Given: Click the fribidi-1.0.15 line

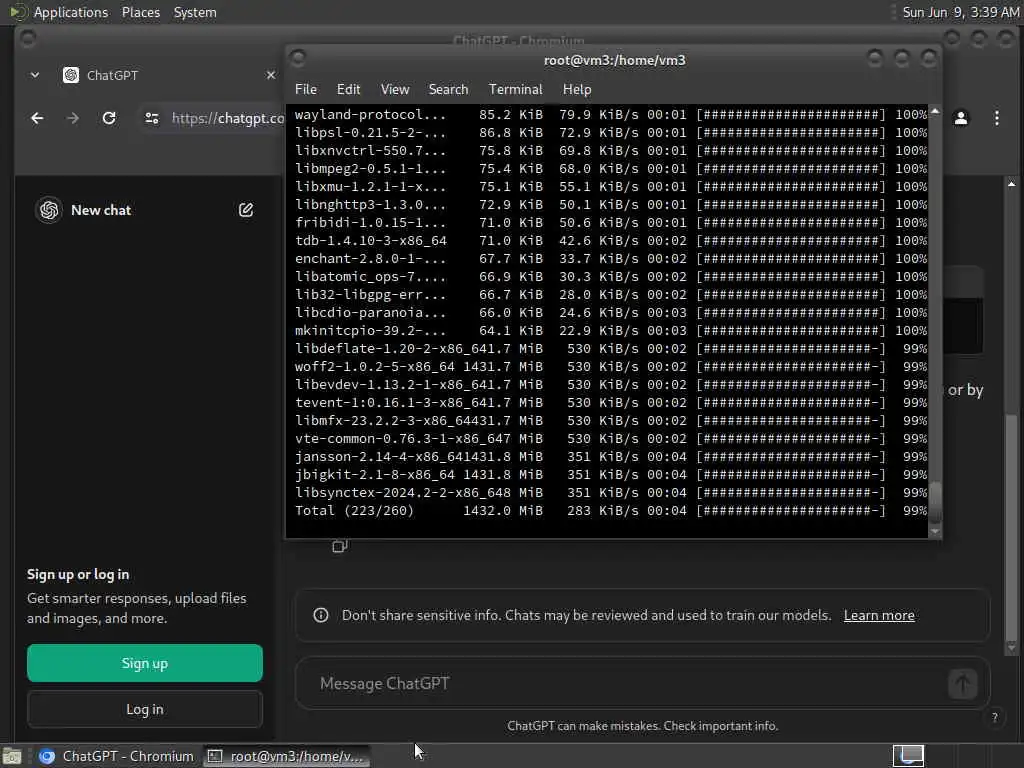Looking at the screenshot, I should click(x=611, y=223).
